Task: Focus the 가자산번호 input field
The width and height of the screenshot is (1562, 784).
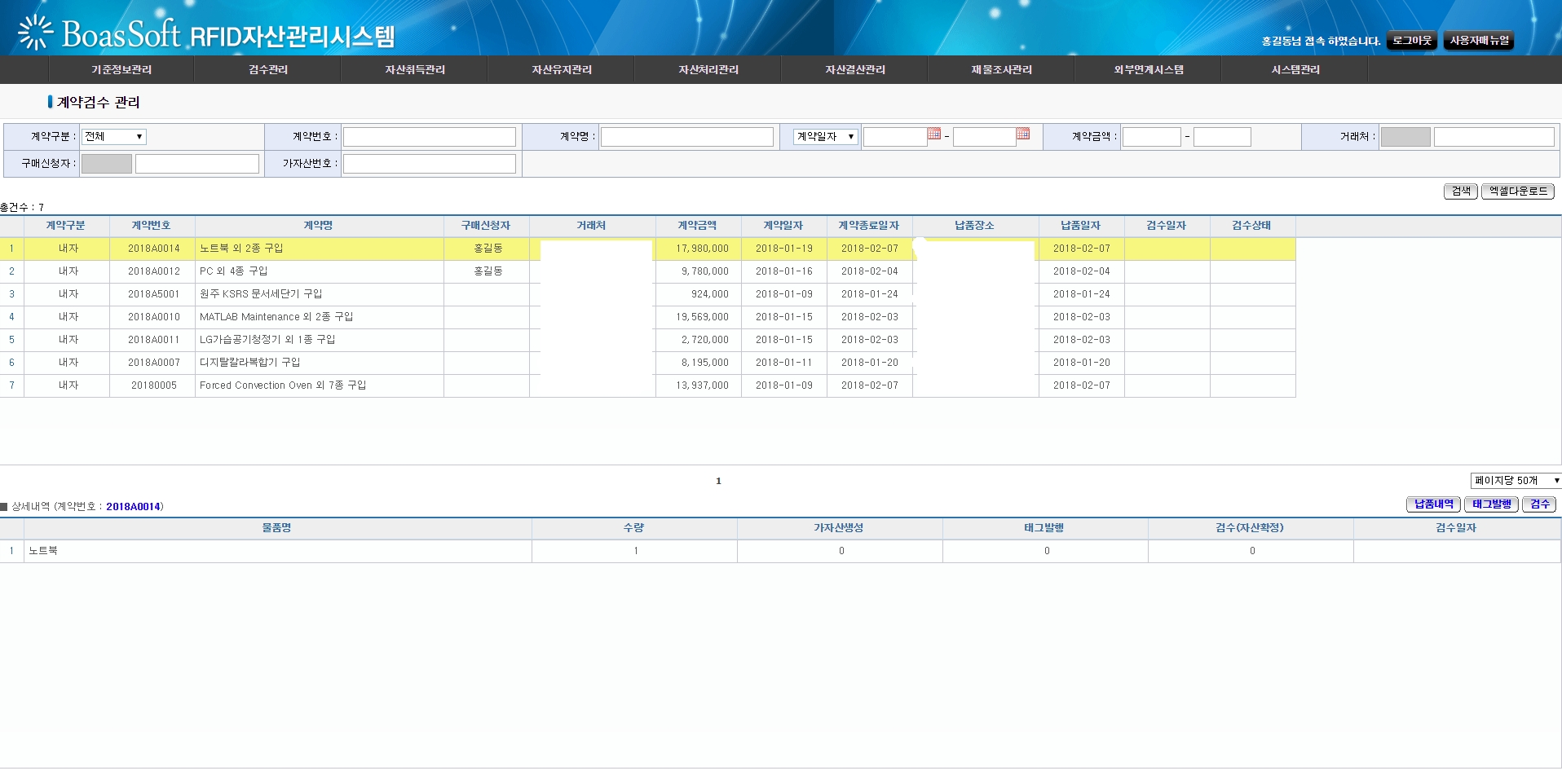Action: point(430,164)
